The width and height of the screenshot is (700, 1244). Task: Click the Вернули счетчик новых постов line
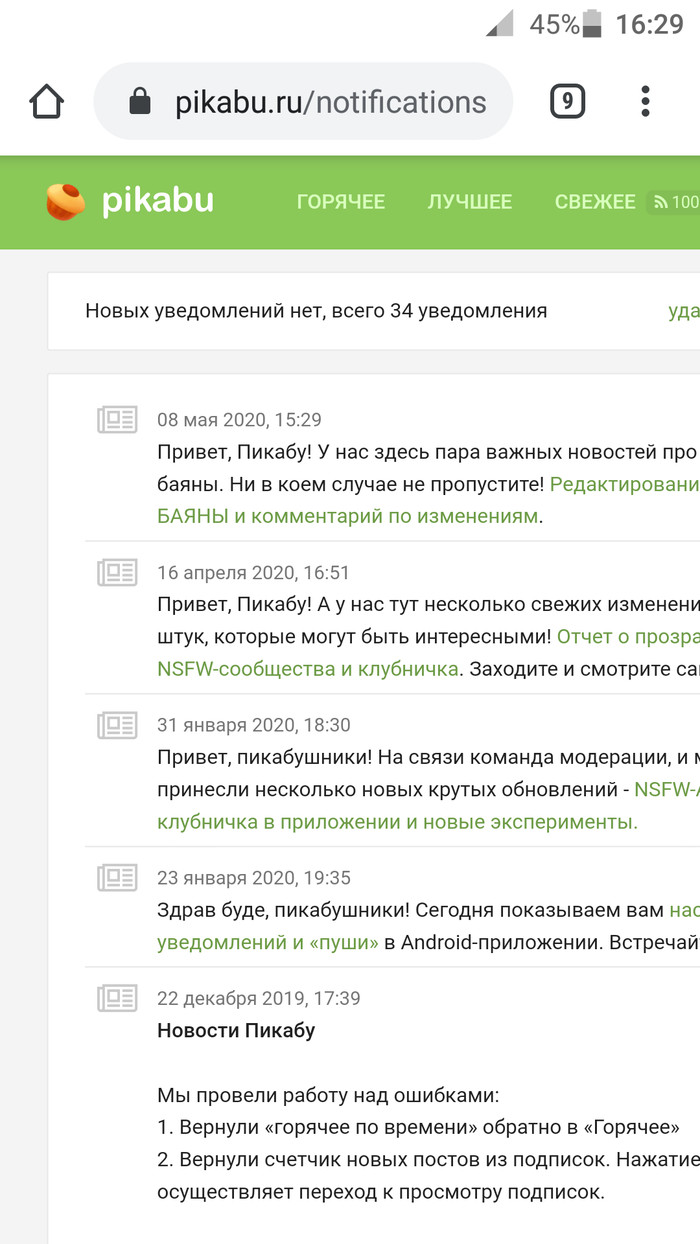(x=428, y=1160)
